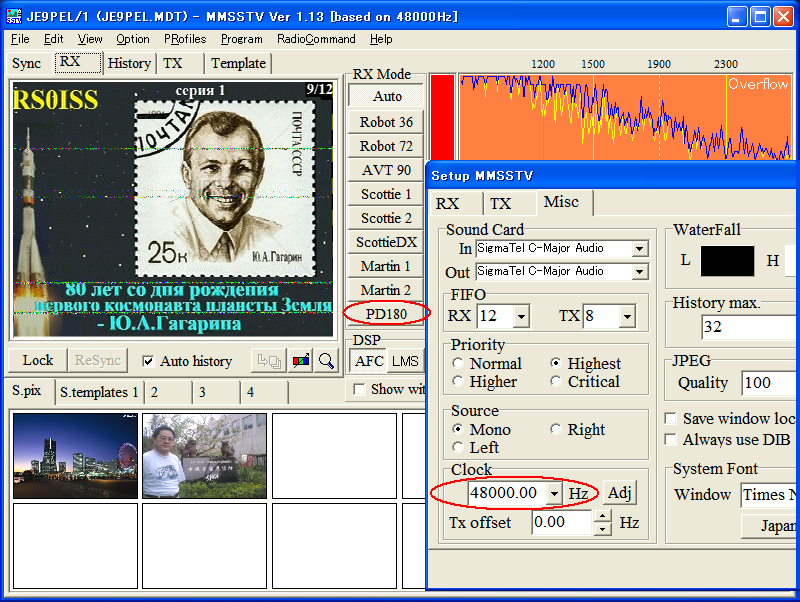This screenshot has height=602, width=800.
Task: Toggle the AFC DSP button
Action: pos(369,361)
